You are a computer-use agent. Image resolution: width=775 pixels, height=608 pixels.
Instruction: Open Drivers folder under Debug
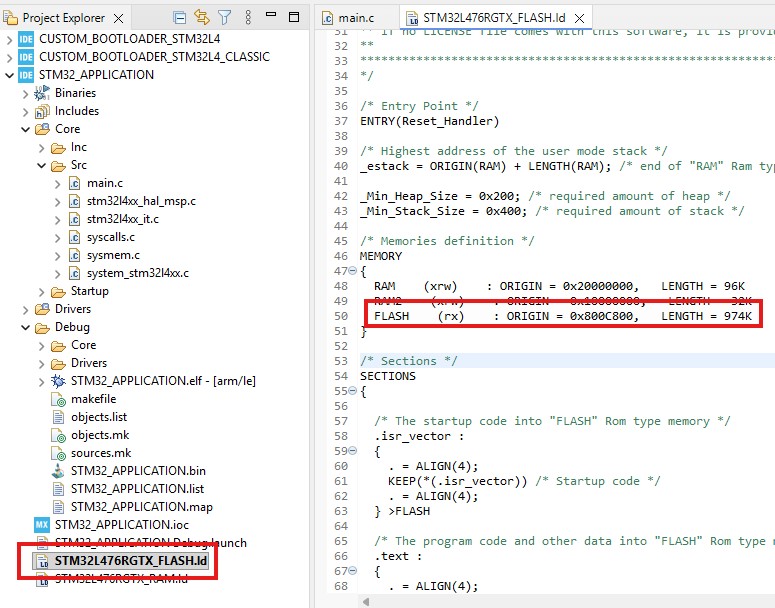89,363
